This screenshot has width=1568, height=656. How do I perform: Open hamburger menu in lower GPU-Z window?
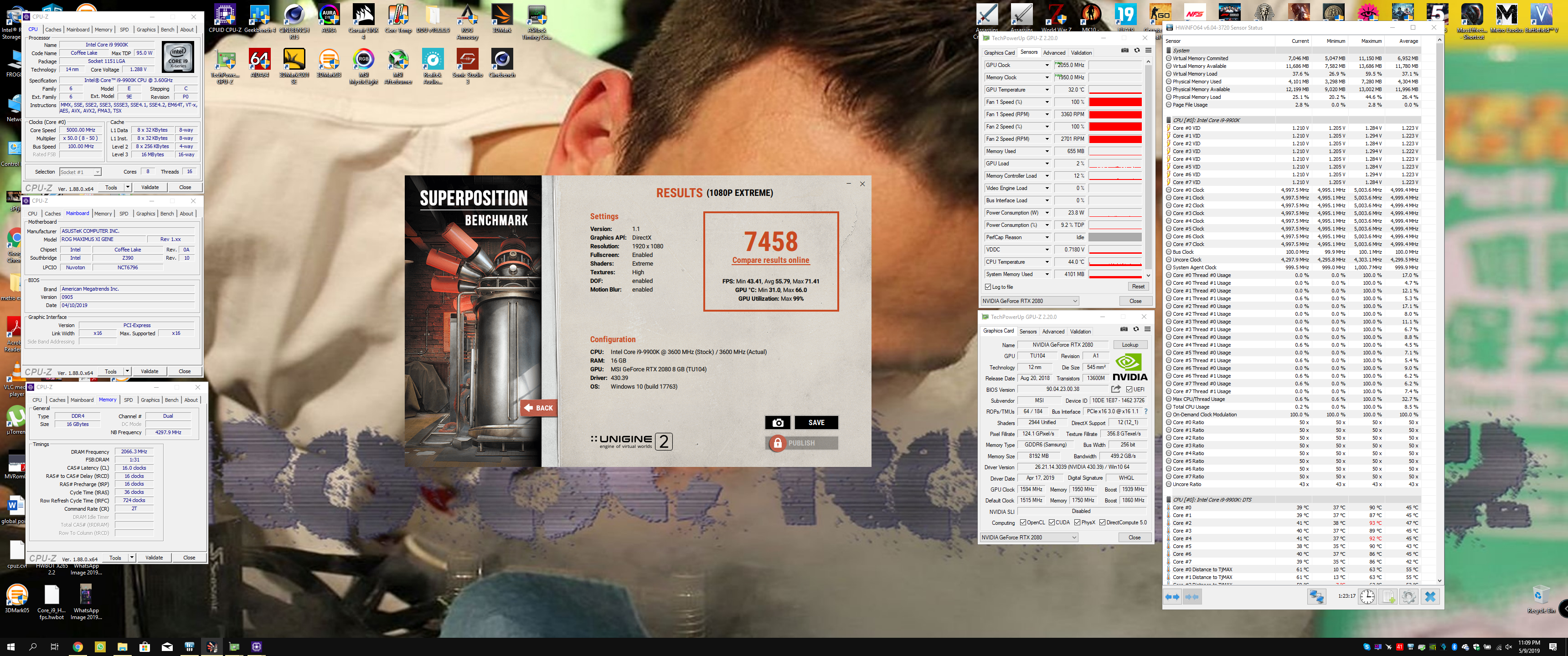click(x=1147, y=329)
